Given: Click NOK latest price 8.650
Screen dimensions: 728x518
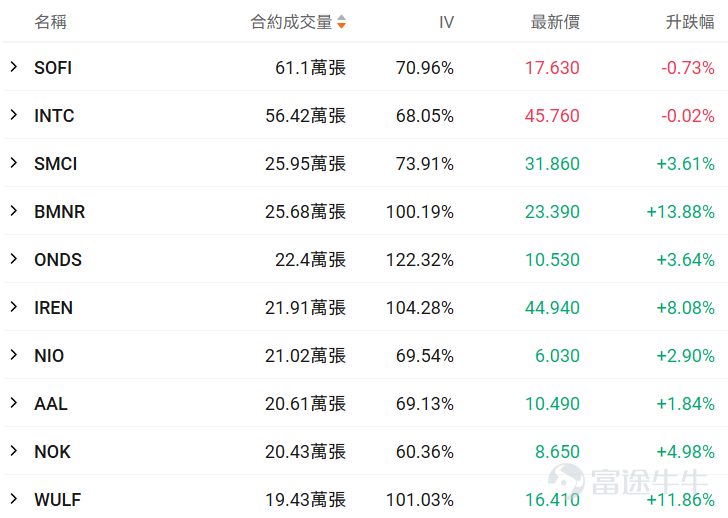Looking at the screenshot, I should [557, 452].
